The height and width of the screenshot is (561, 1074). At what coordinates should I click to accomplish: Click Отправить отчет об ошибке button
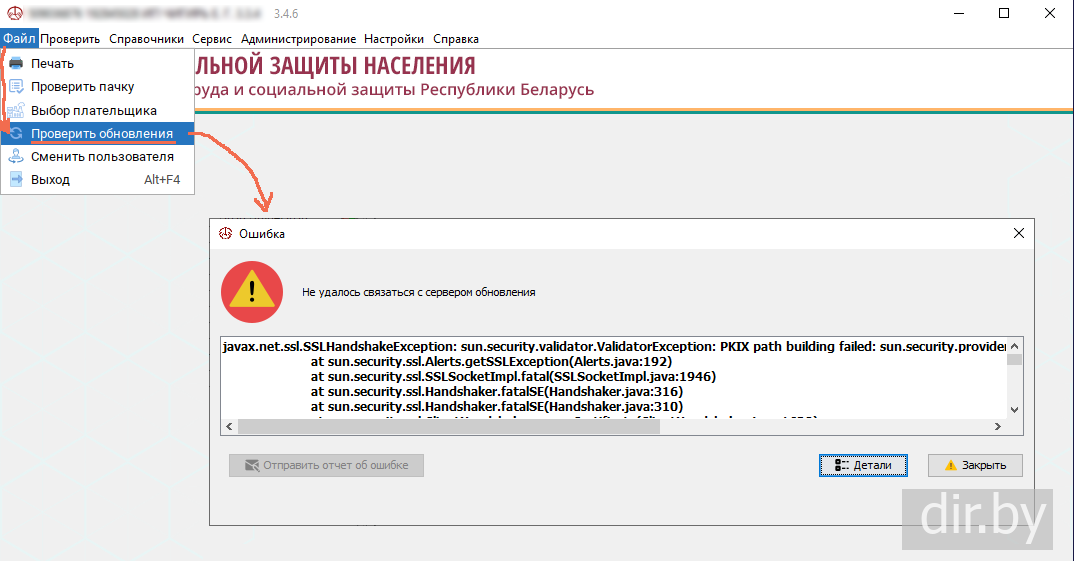[326, 465]
